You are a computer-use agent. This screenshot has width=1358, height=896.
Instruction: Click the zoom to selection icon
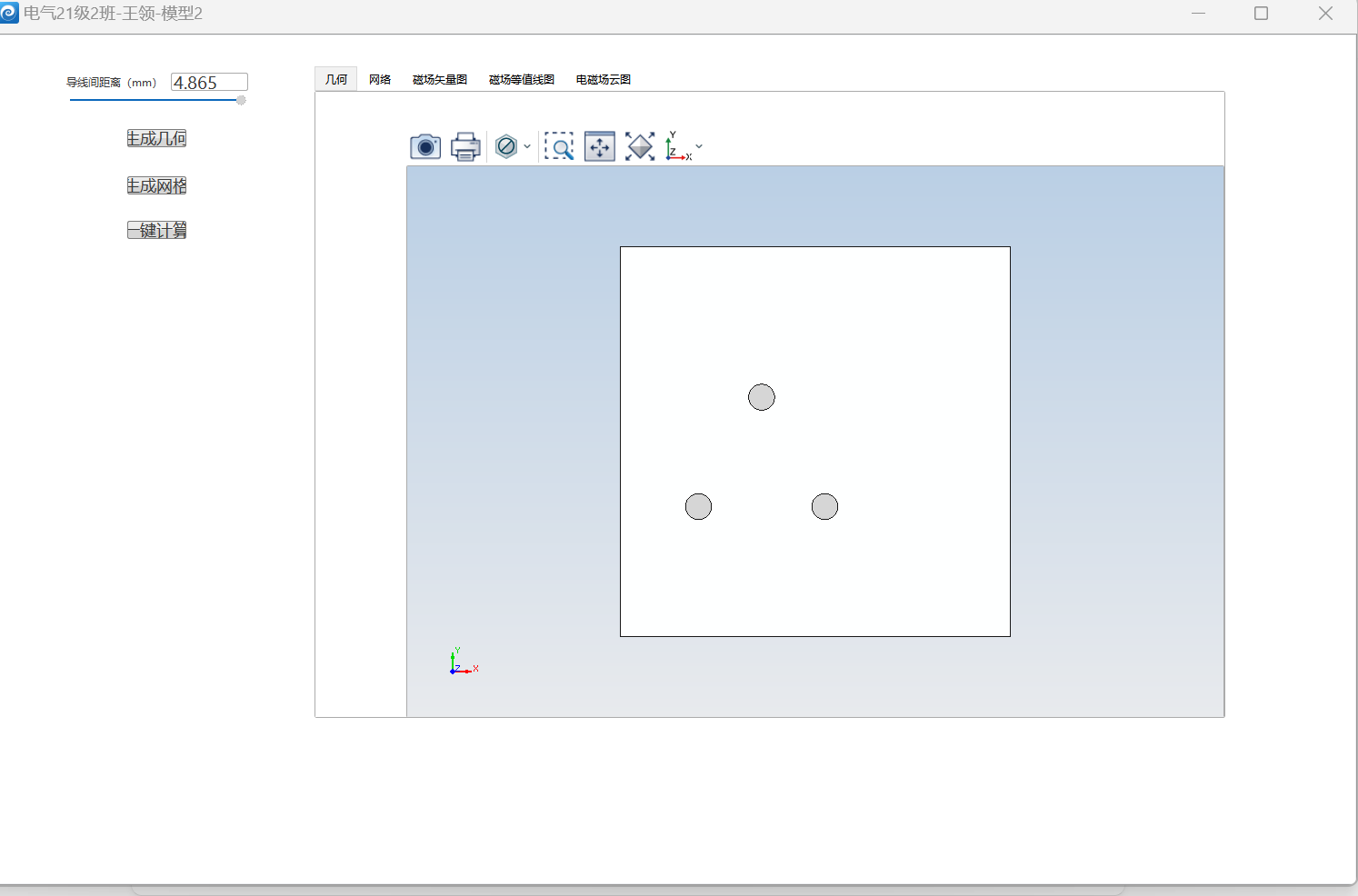(x=600, y=146)
